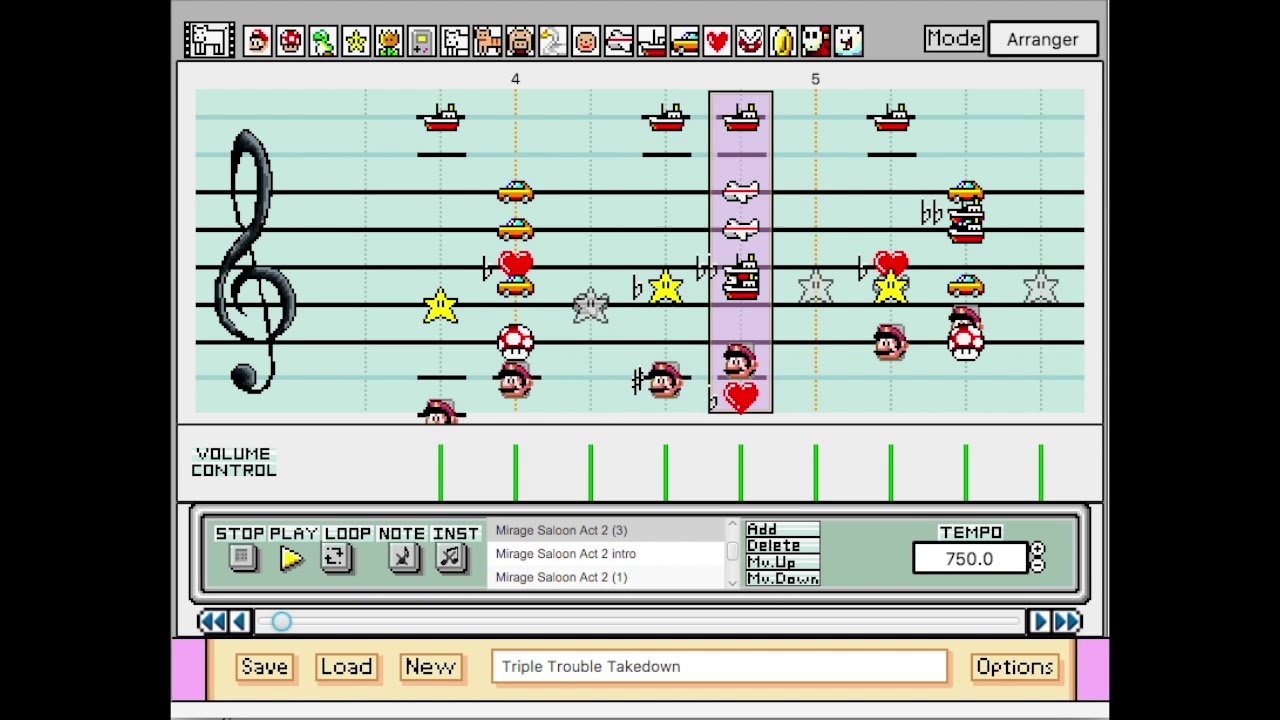Select the Mushroom instrument icon in toolbar
The image size is (1280, 720).
pyautogui.click(x=290, y=41)
